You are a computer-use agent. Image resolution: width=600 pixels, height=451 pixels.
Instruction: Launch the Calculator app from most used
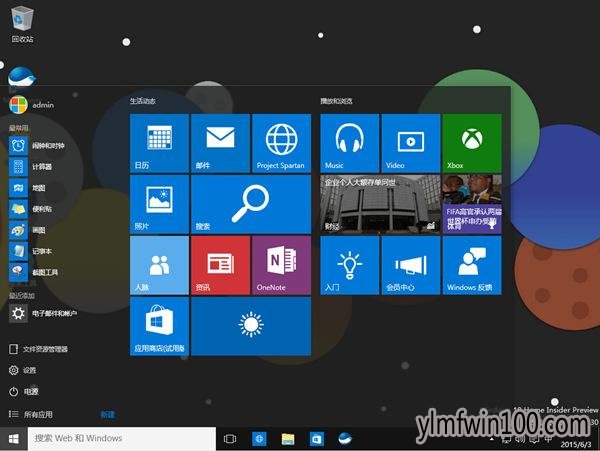coord(31,167)
